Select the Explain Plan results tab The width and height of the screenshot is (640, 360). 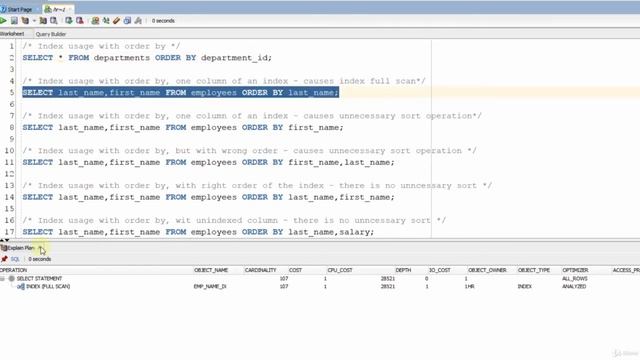pos(19,248)
